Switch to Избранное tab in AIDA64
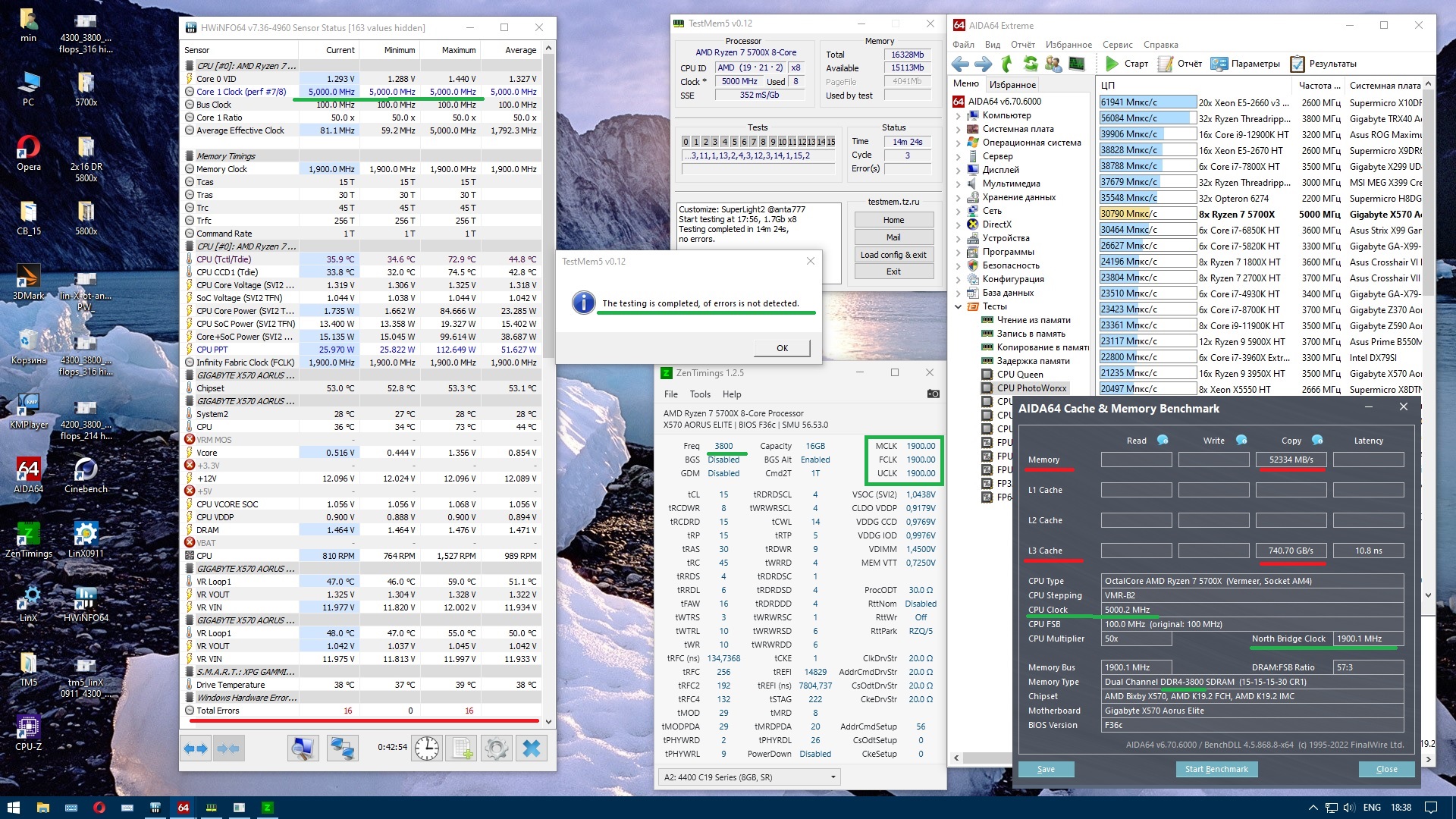This screenshot has height=819, width=1456. click(1012, 85)
